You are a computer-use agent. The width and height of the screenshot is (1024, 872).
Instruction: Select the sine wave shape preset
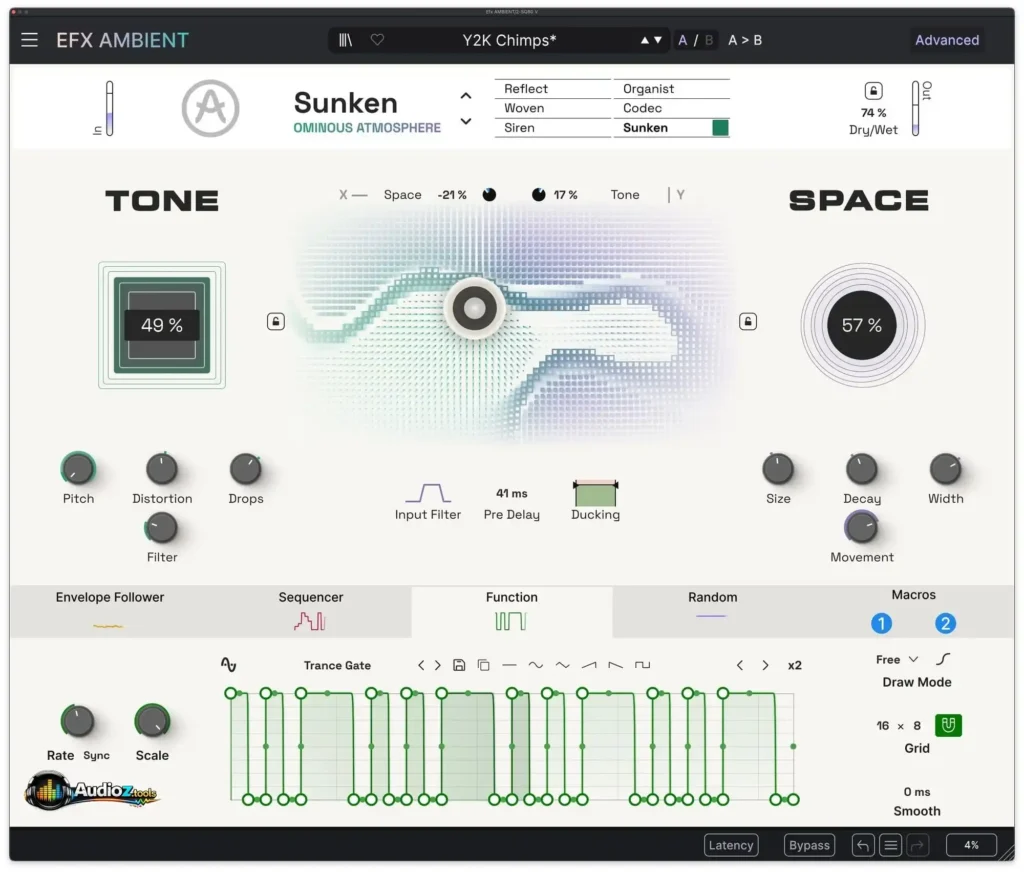pyautogui.click(x=536, y=665)
